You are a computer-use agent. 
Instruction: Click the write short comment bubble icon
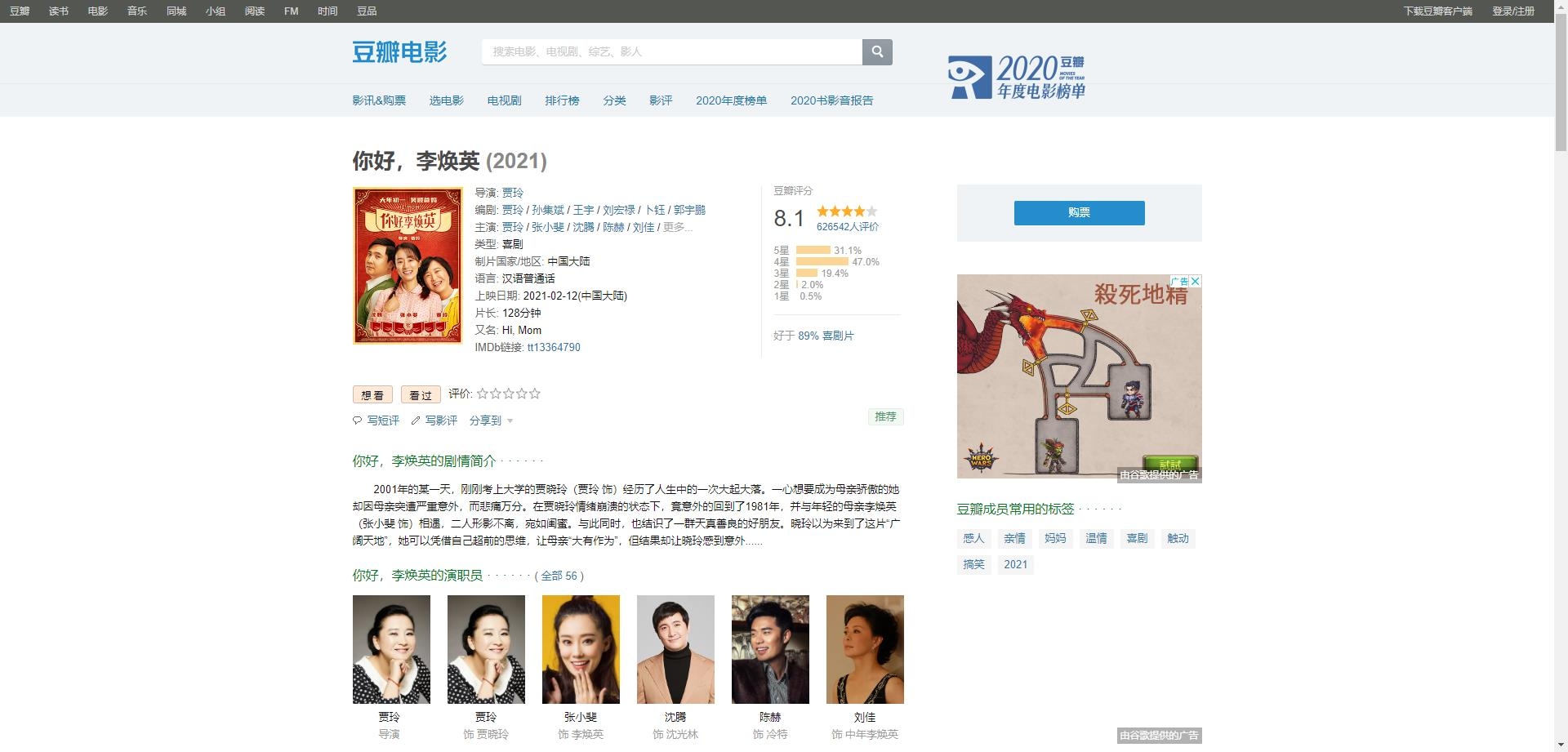[x=357, y=420]
